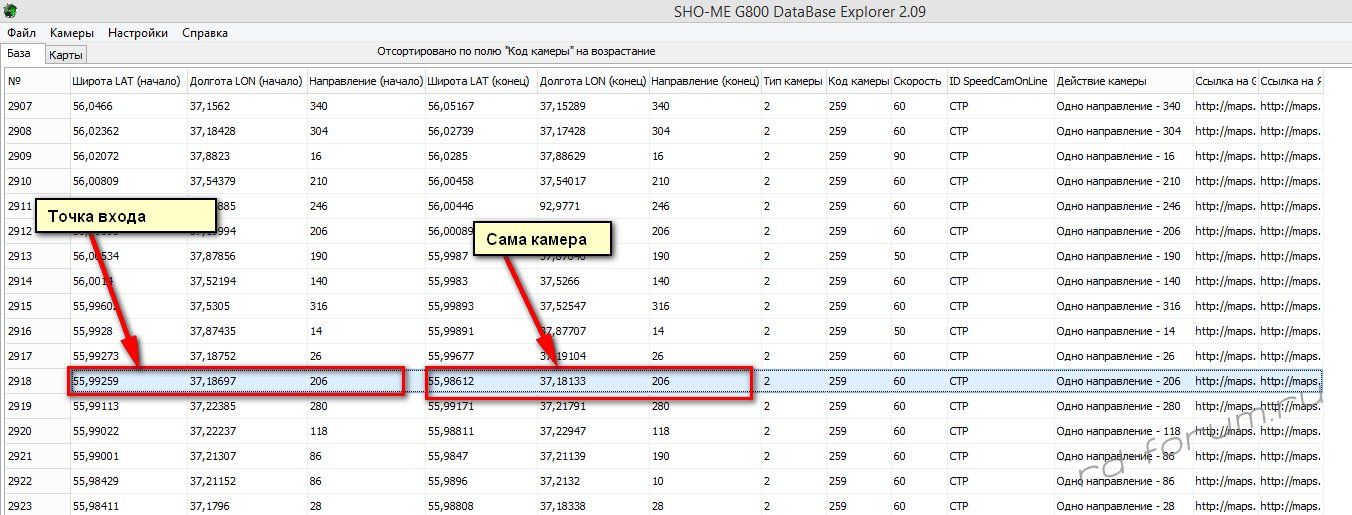Click start longitude cell 37,22385
Image resolution: width=1352 pixels, height=515 pixels.
246,406
